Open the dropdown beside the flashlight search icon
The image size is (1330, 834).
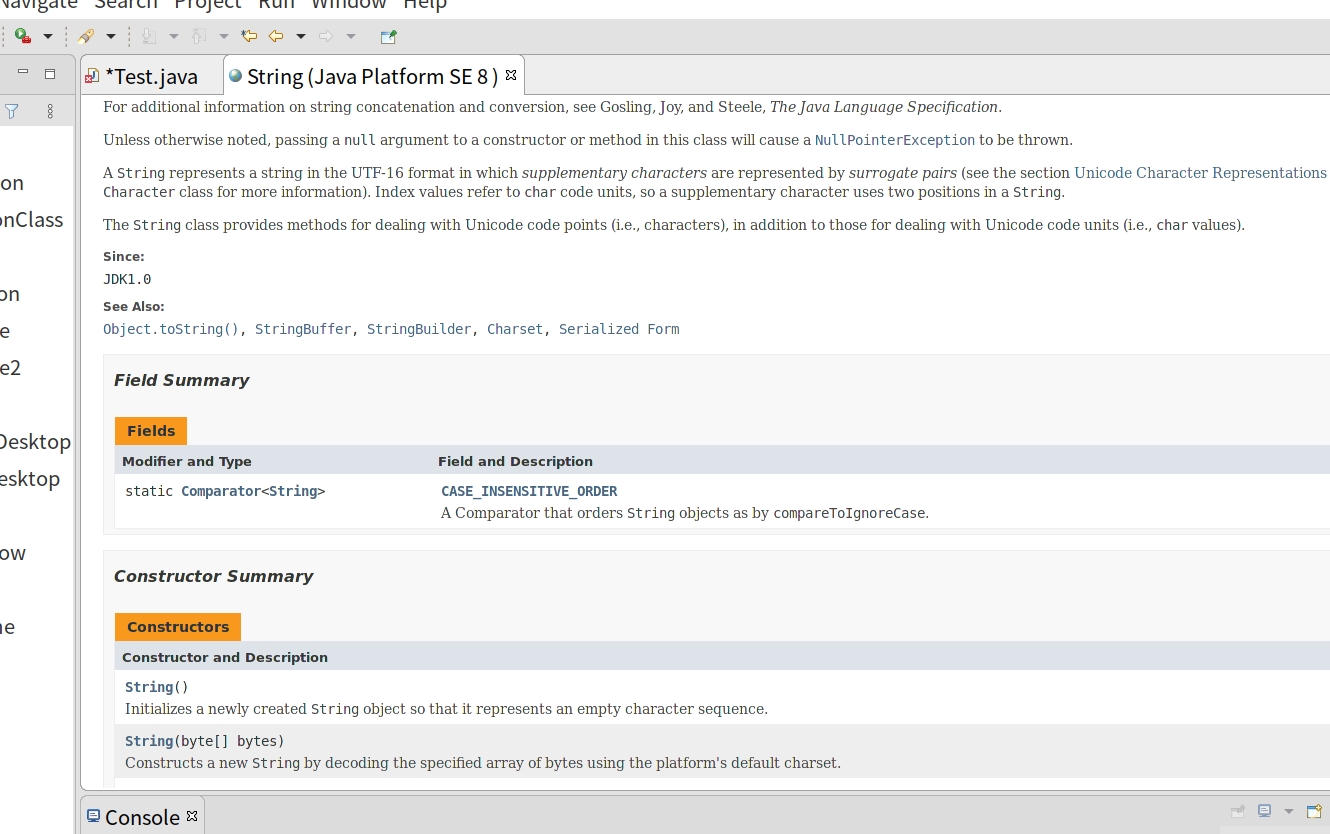111,37
